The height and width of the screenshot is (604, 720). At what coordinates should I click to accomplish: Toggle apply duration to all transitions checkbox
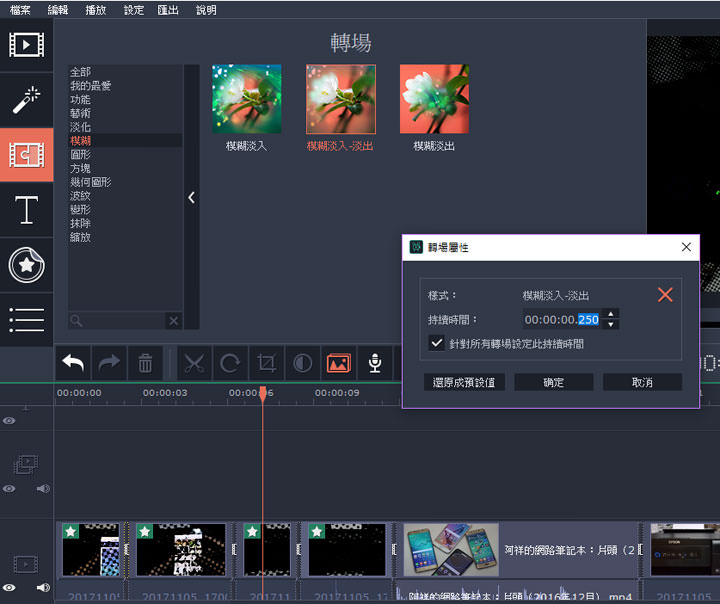pos(436,343)
